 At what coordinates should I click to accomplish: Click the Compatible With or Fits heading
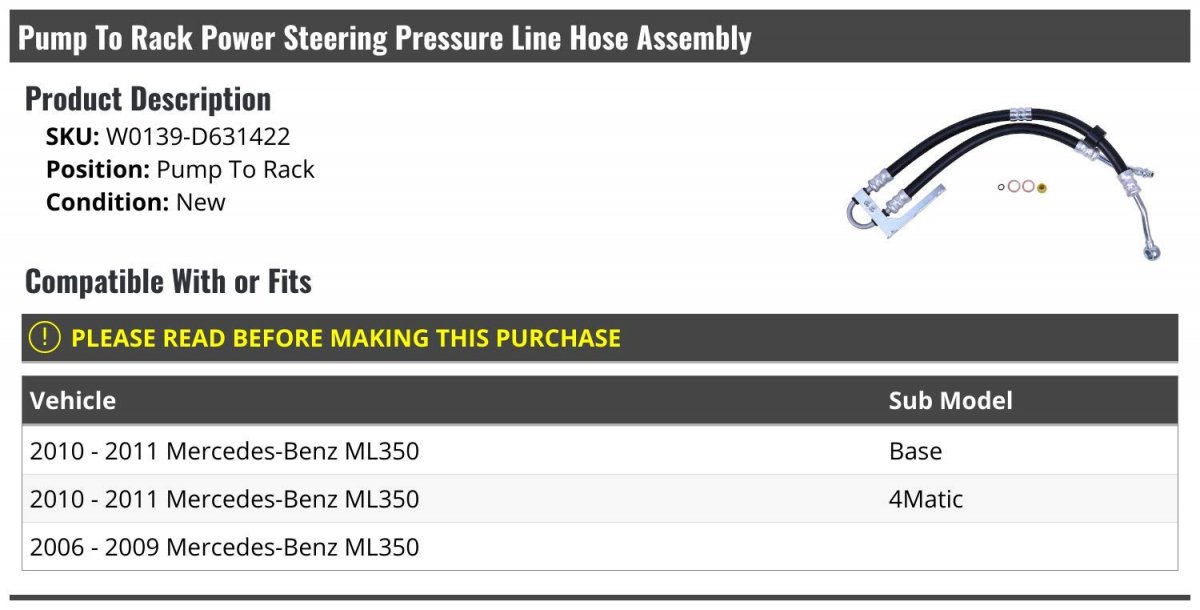point(168,281)
